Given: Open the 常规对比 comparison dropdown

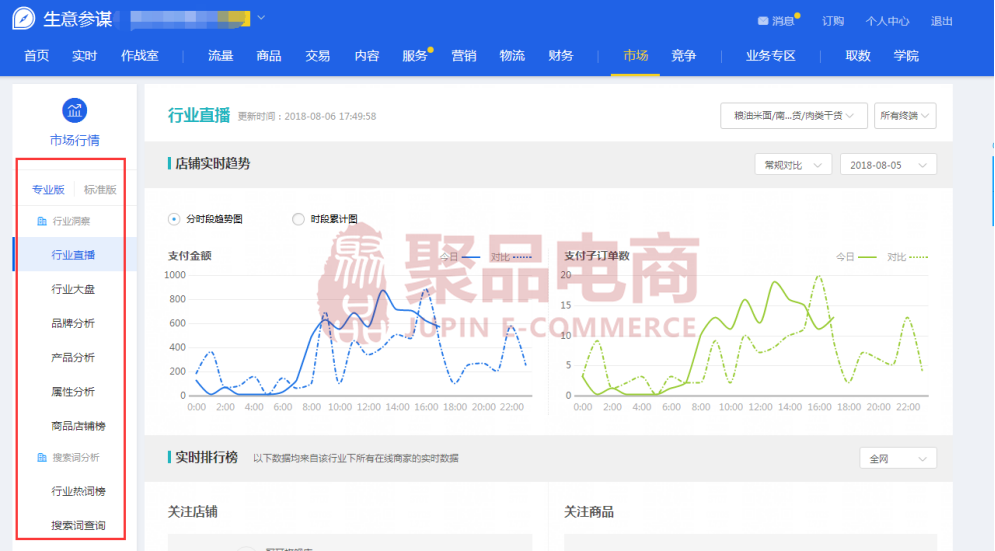Looking at the screenshot, I should 793,165.
